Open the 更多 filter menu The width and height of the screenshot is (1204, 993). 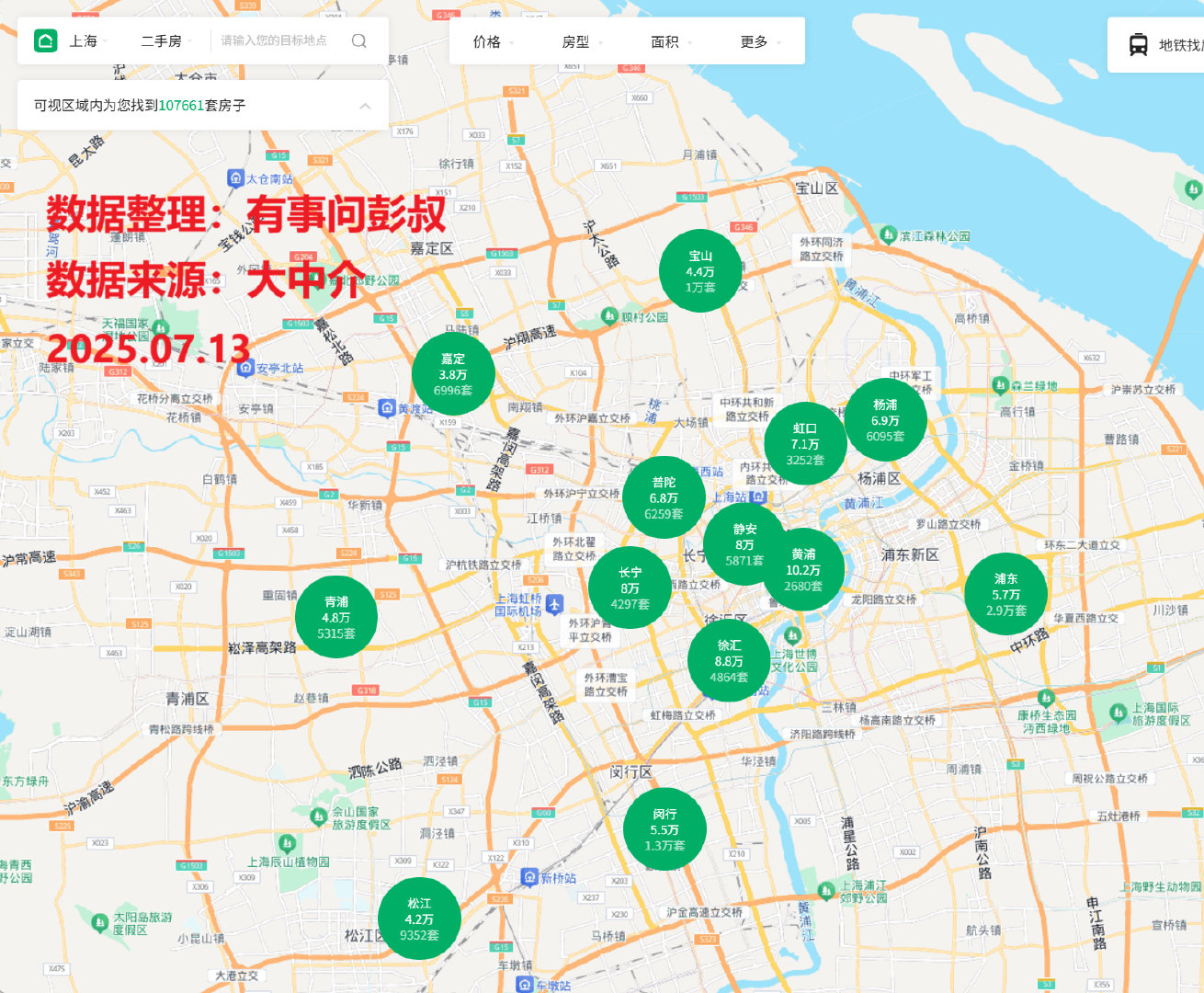[754, 40]
